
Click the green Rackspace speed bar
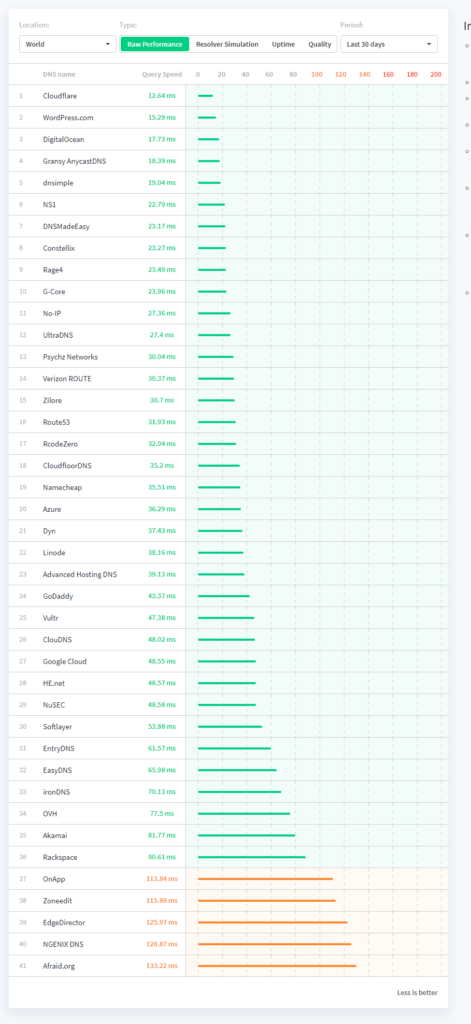pos(252,857)
